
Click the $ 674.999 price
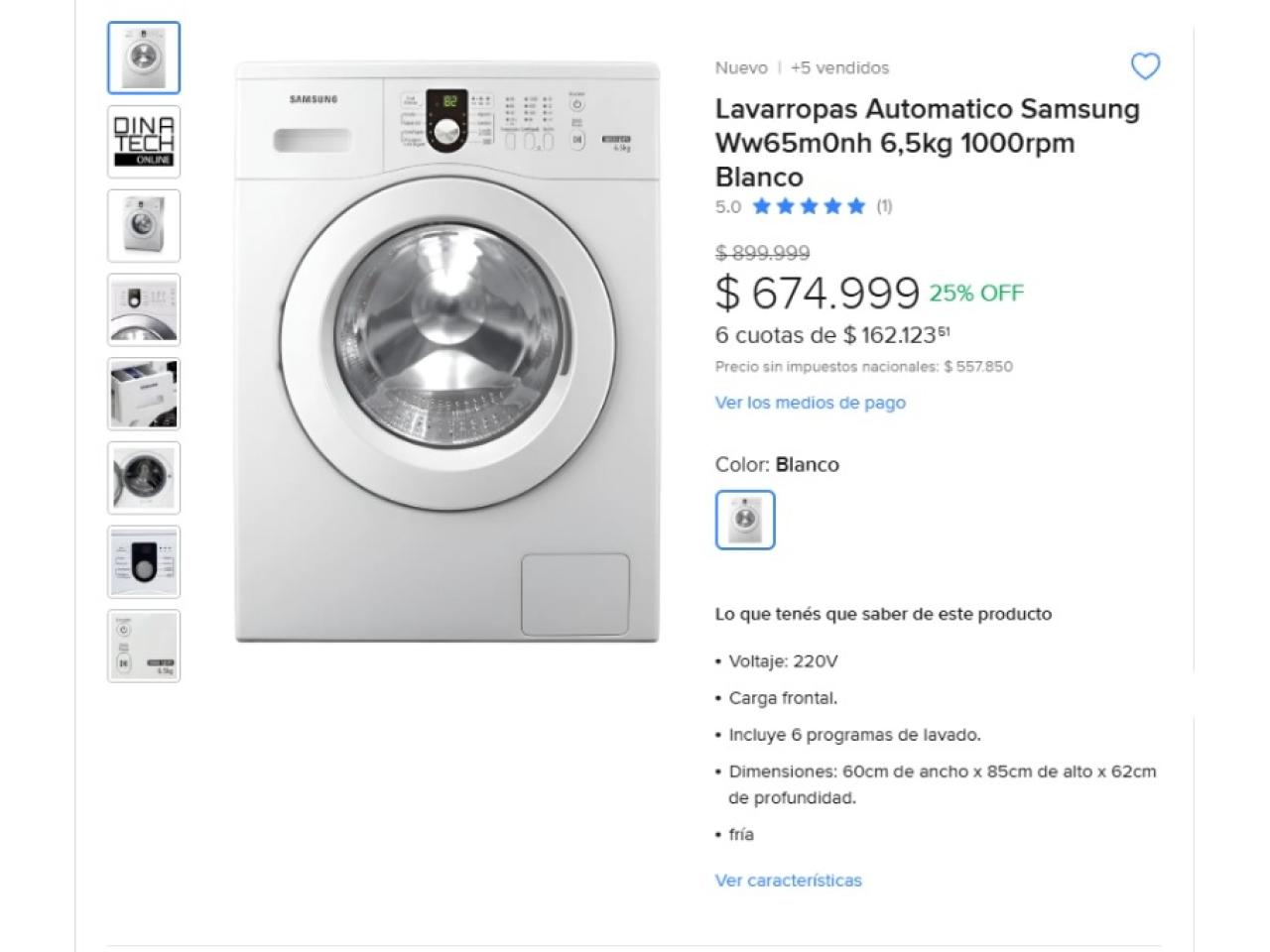tap(817, 293)
